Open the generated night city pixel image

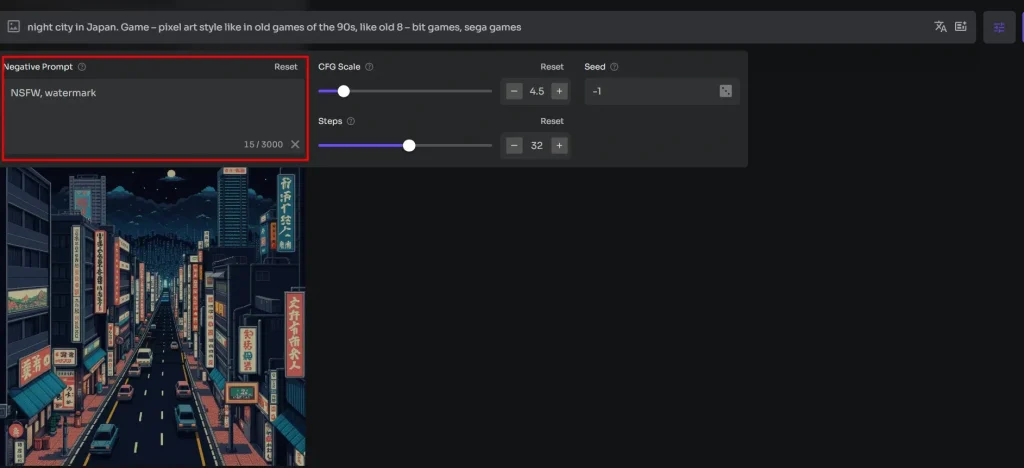[x=153, y=317]
